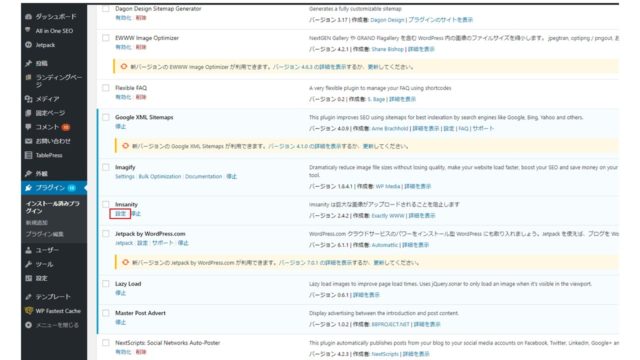Open the Jetpack link under Jetpack by WordPress.com
The height and width of the screenshot is (360, 640).
[x=124, y=243]
